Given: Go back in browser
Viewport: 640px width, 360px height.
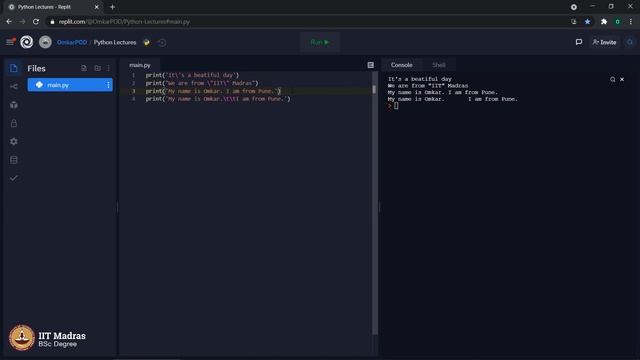Looking at the screenshot, I should pos(9,22).
